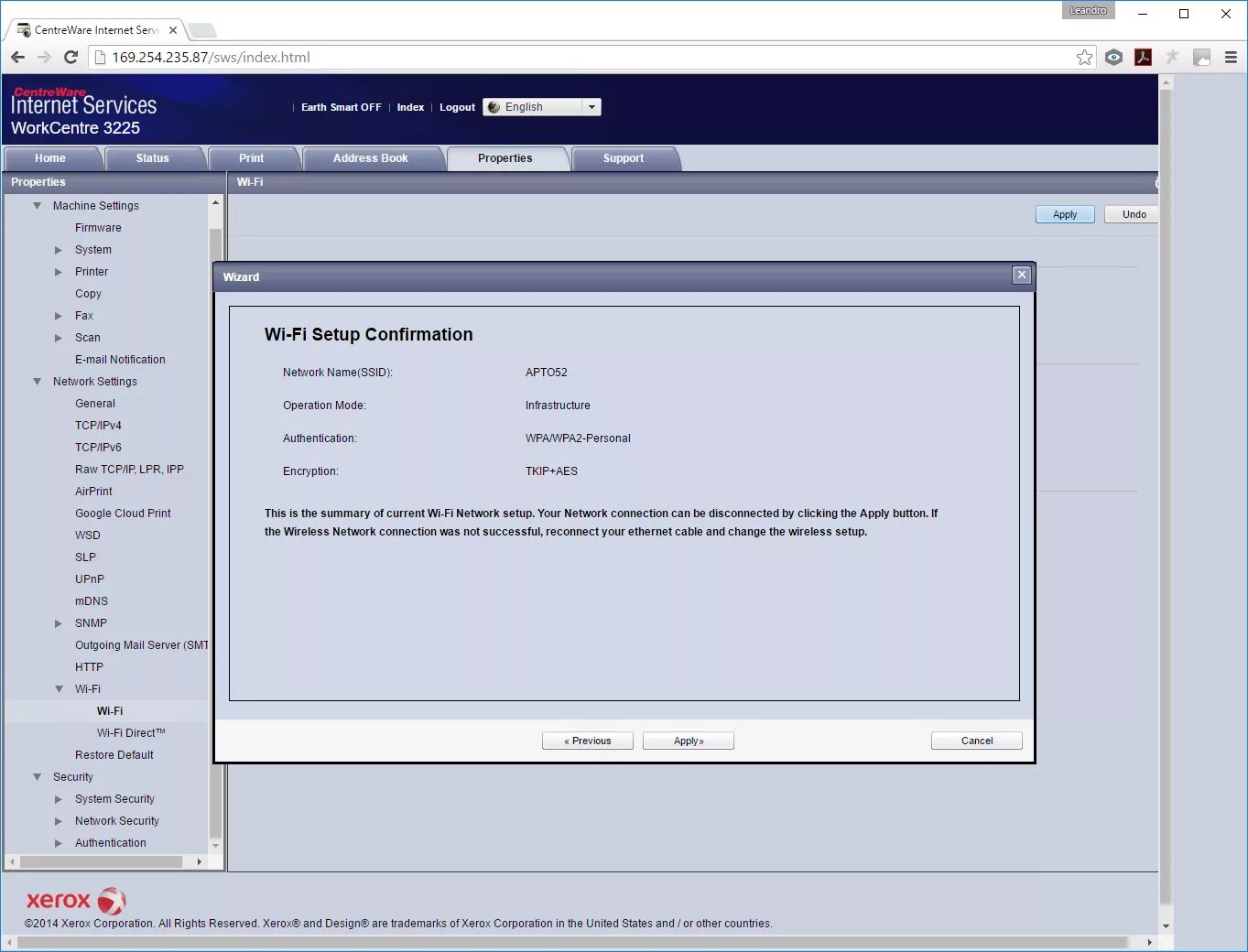Click the page bottom horizontal scrollbar

572,942
